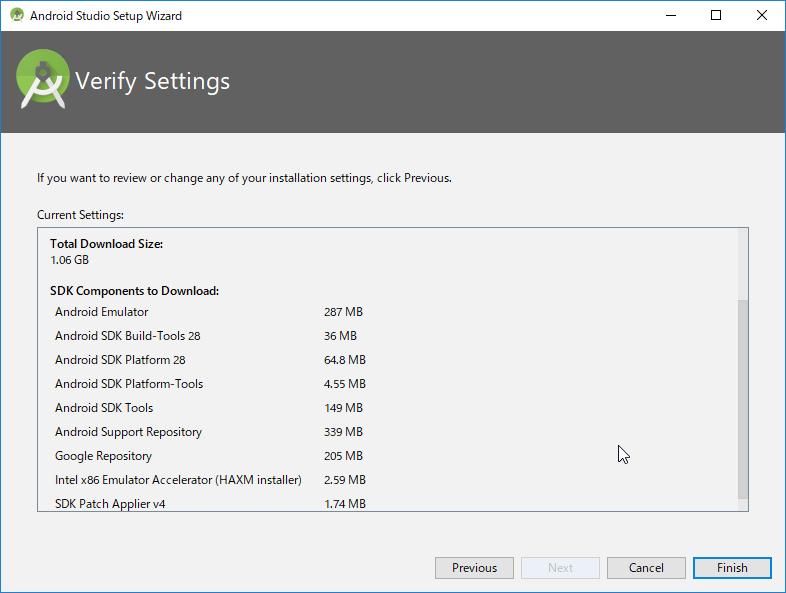Select SDK Patch Applier v4 entry
Screen dimensions: 786x593
[x=110, y=504]
